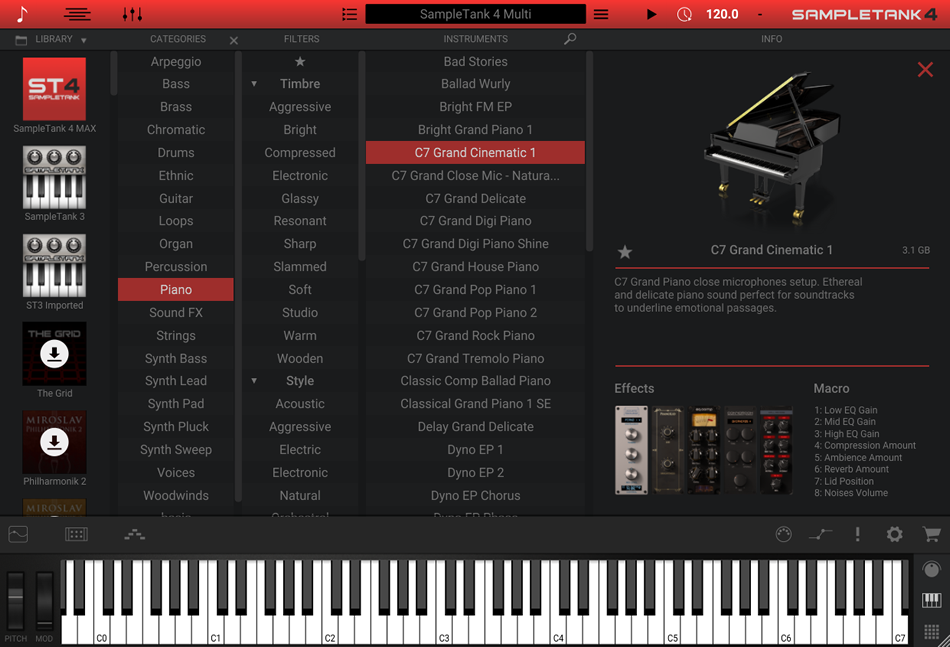Open the mixer view icon
950x647 pixels.
click(x=132, y=14)
